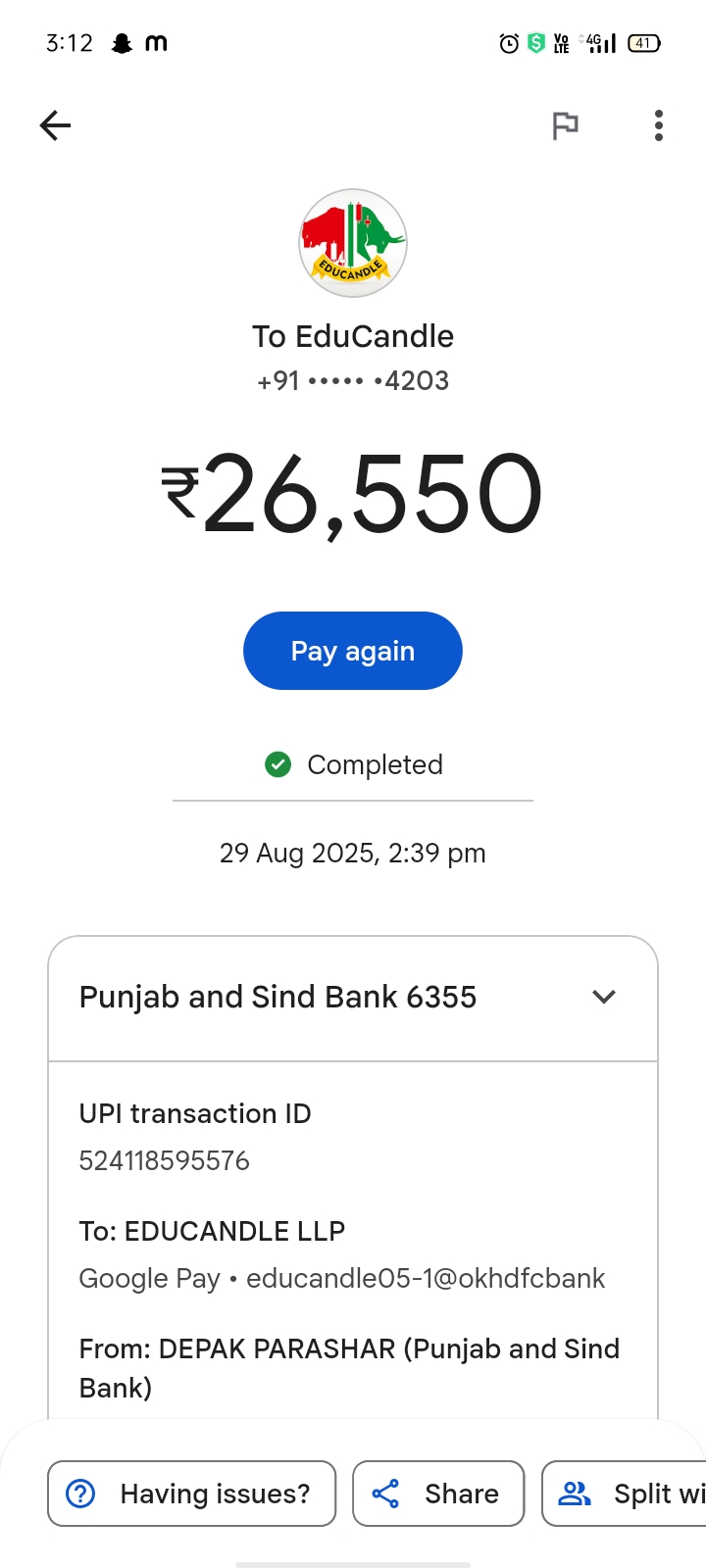706x1568 pixels.
Task: Select the UPI transaction ID number
Action: pos(165,1161)
